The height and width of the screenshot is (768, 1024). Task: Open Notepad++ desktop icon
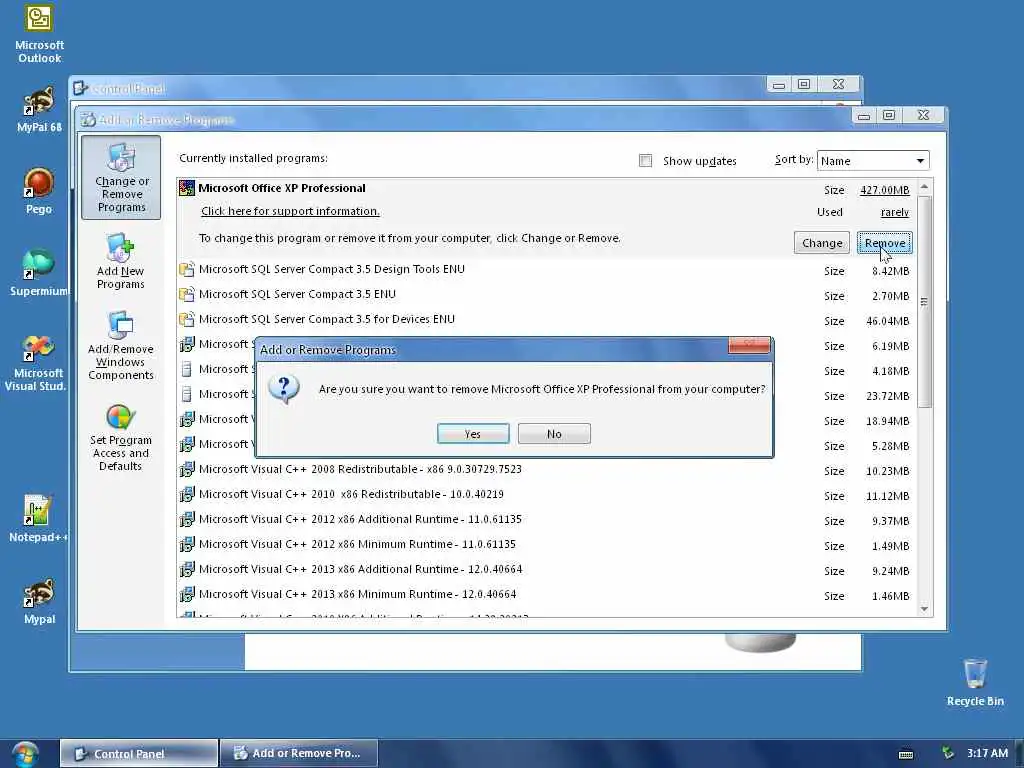pos(38,519)
